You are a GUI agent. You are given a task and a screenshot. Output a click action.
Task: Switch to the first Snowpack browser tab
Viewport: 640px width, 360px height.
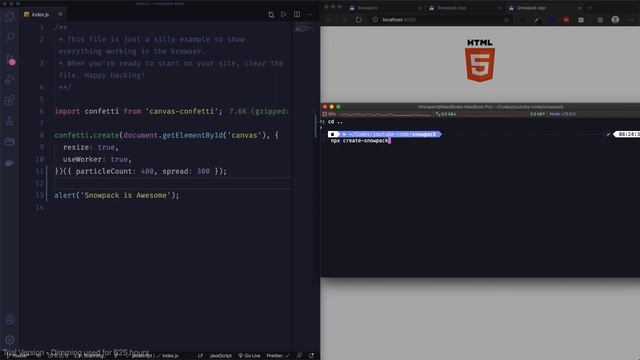point(384,8)
